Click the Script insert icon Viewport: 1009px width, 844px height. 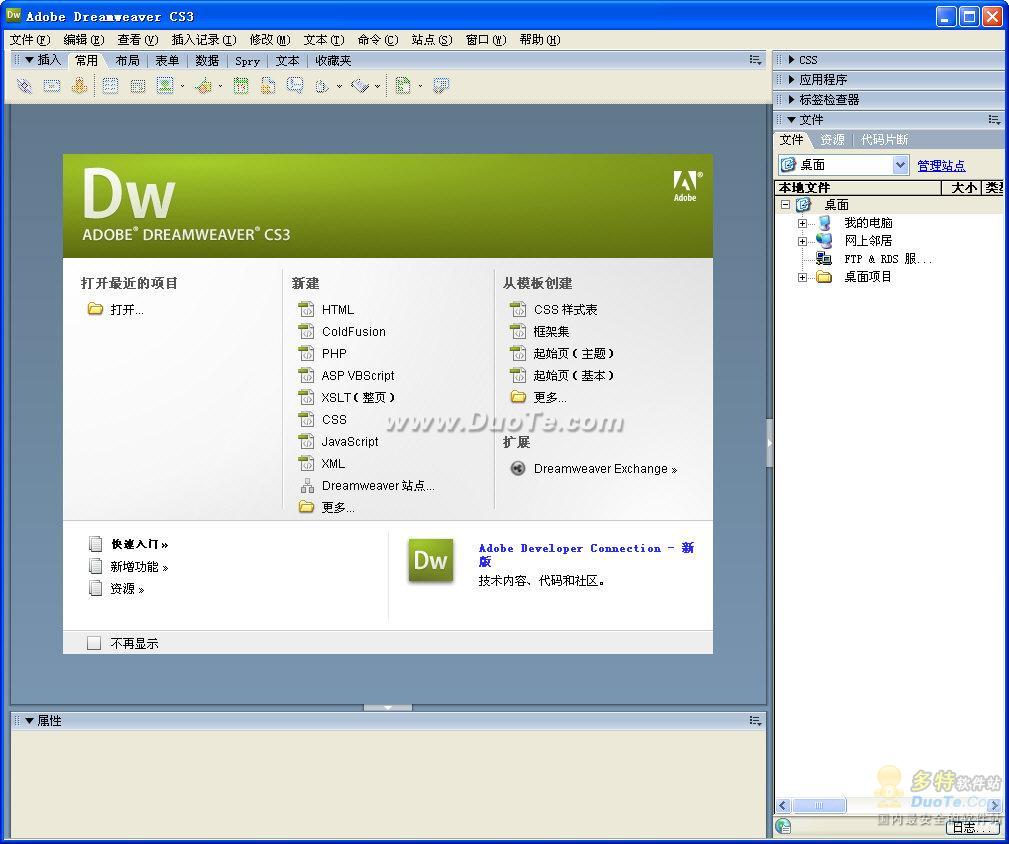point(360,86)
